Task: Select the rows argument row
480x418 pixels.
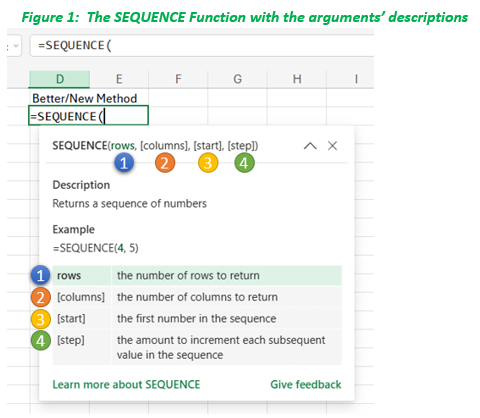Action: 197,276
